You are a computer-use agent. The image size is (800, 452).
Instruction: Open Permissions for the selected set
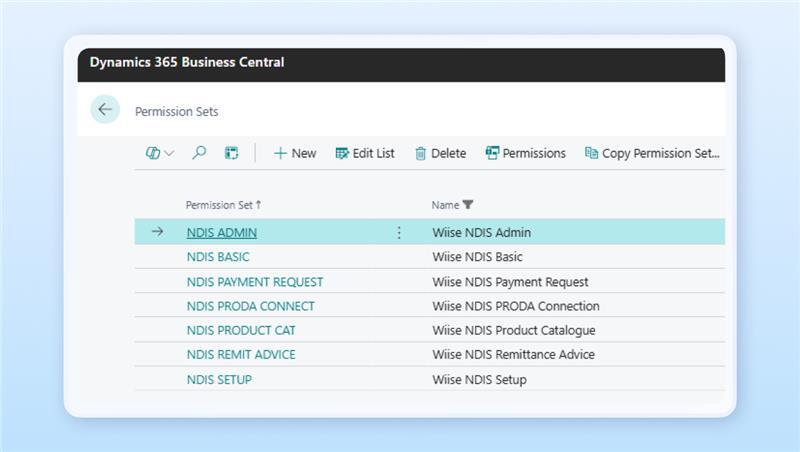point(525,153)
